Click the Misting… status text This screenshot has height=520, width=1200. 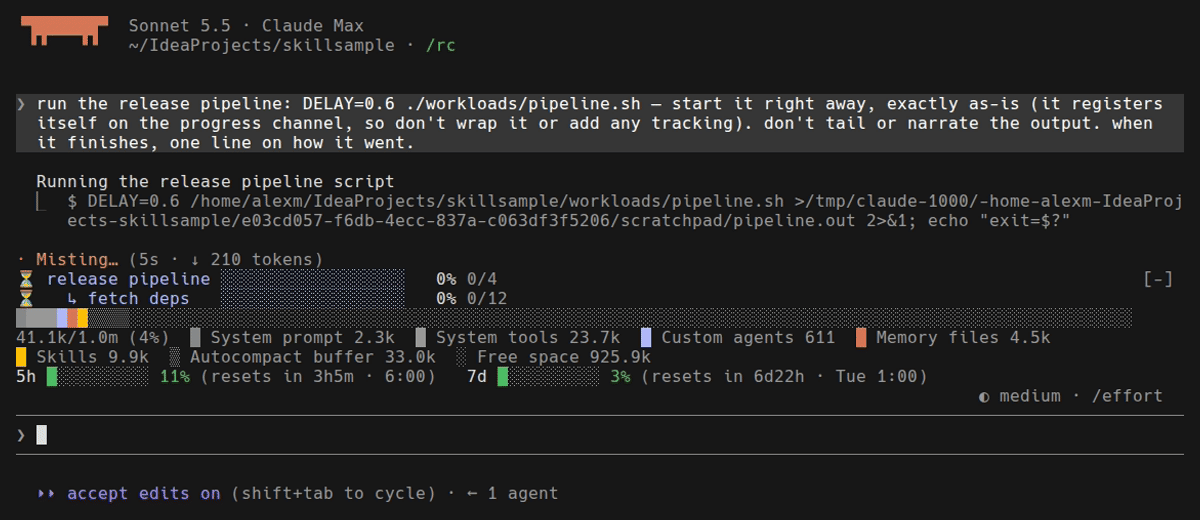click(77, 259)
